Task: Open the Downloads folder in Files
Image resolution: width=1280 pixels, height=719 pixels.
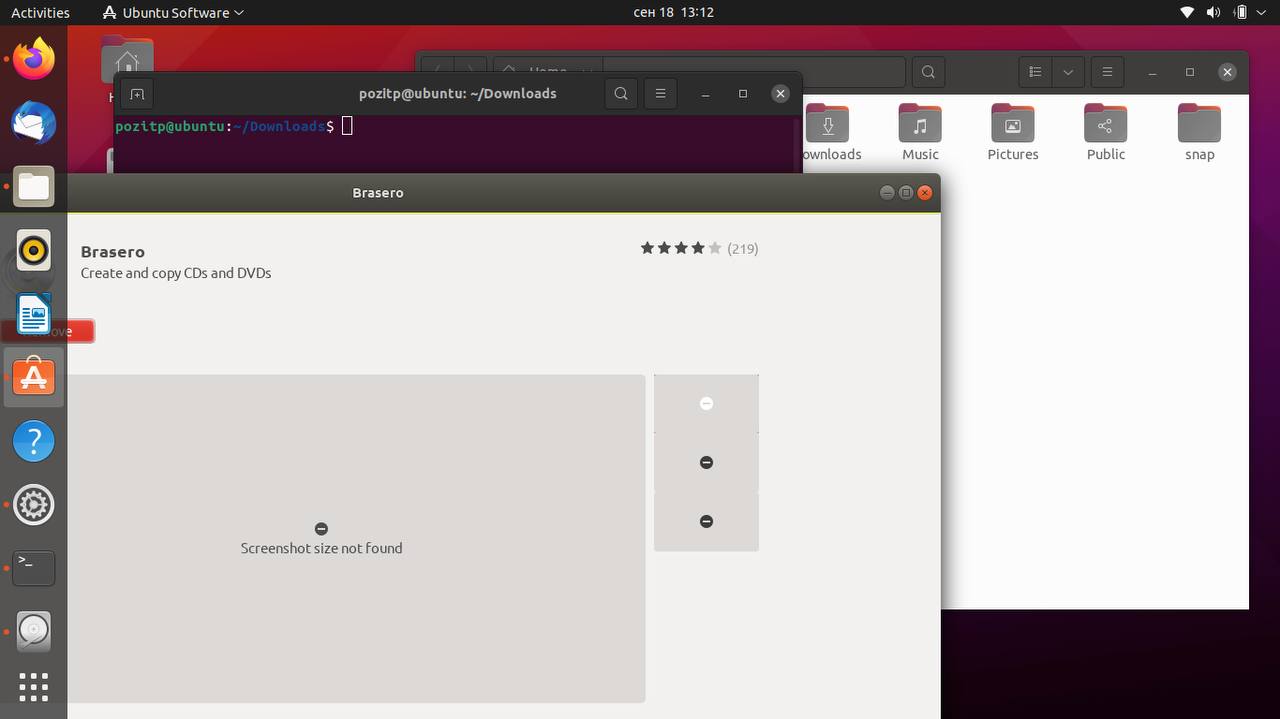Action: coord(830,132)
